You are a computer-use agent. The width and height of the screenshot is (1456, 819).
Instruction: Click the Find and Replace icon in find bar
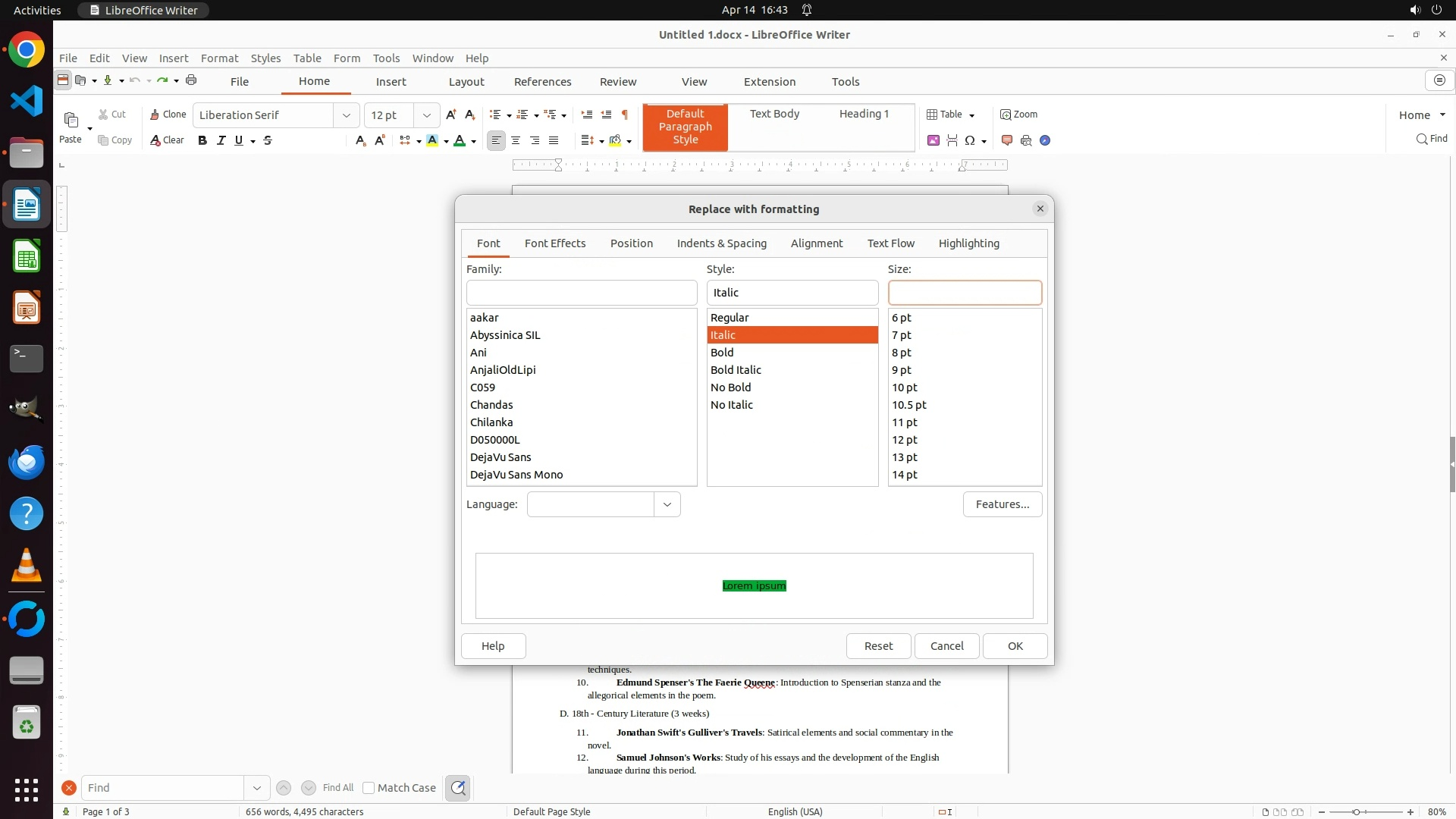(x=458, y=788)
